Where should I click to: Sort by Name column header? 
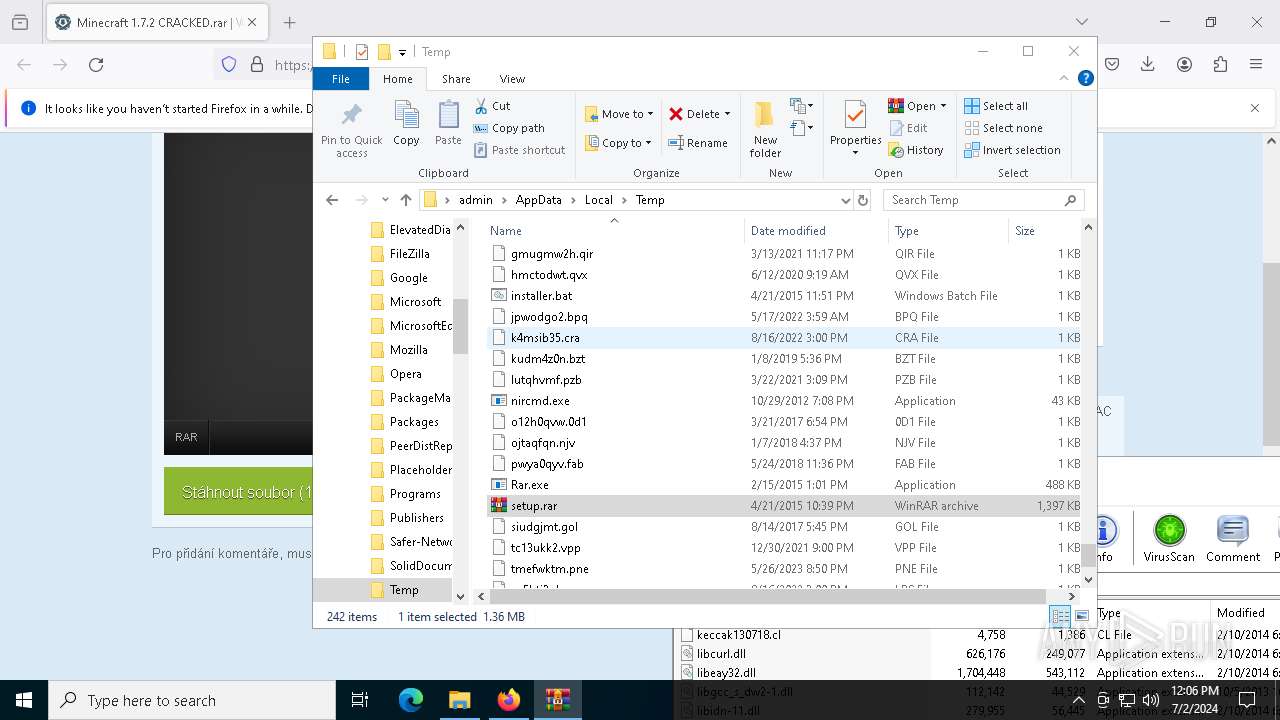[x=615, y=231]
